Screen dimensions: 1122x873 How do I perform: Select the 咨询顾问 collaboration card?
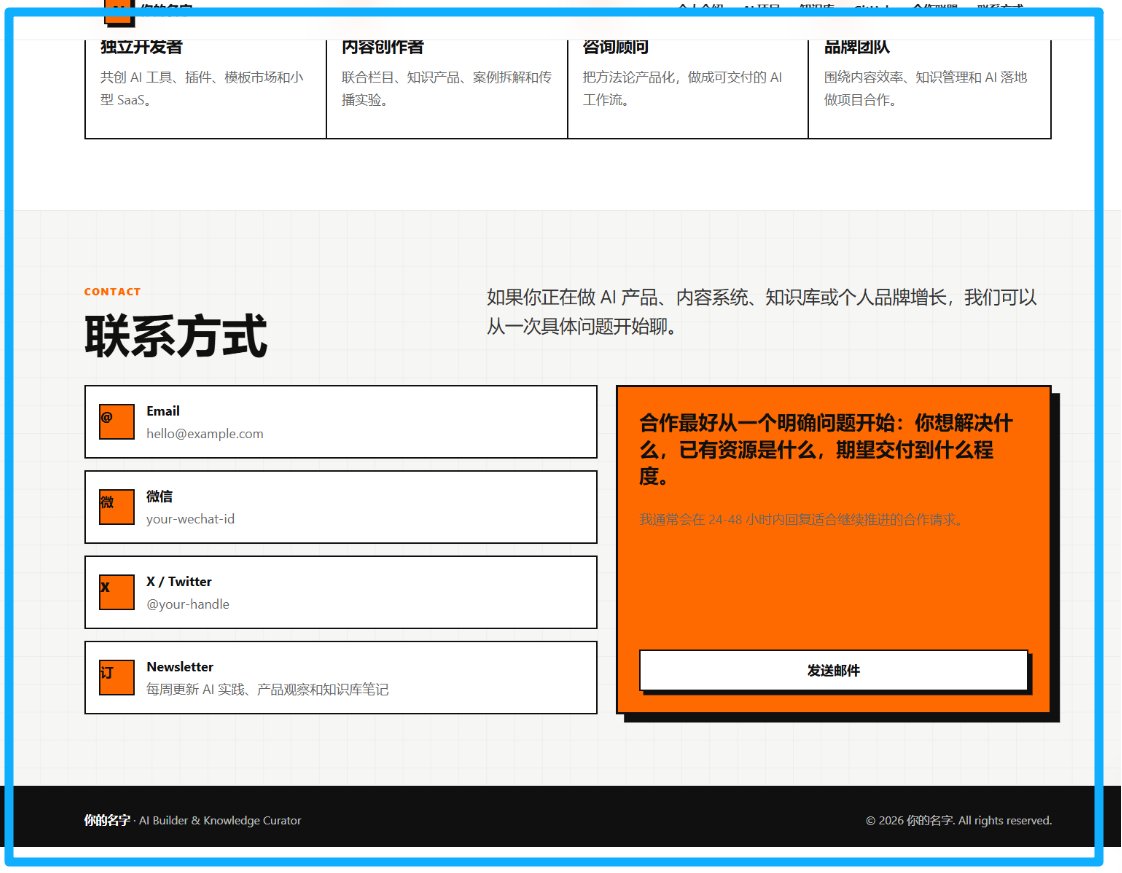point(688,85)
